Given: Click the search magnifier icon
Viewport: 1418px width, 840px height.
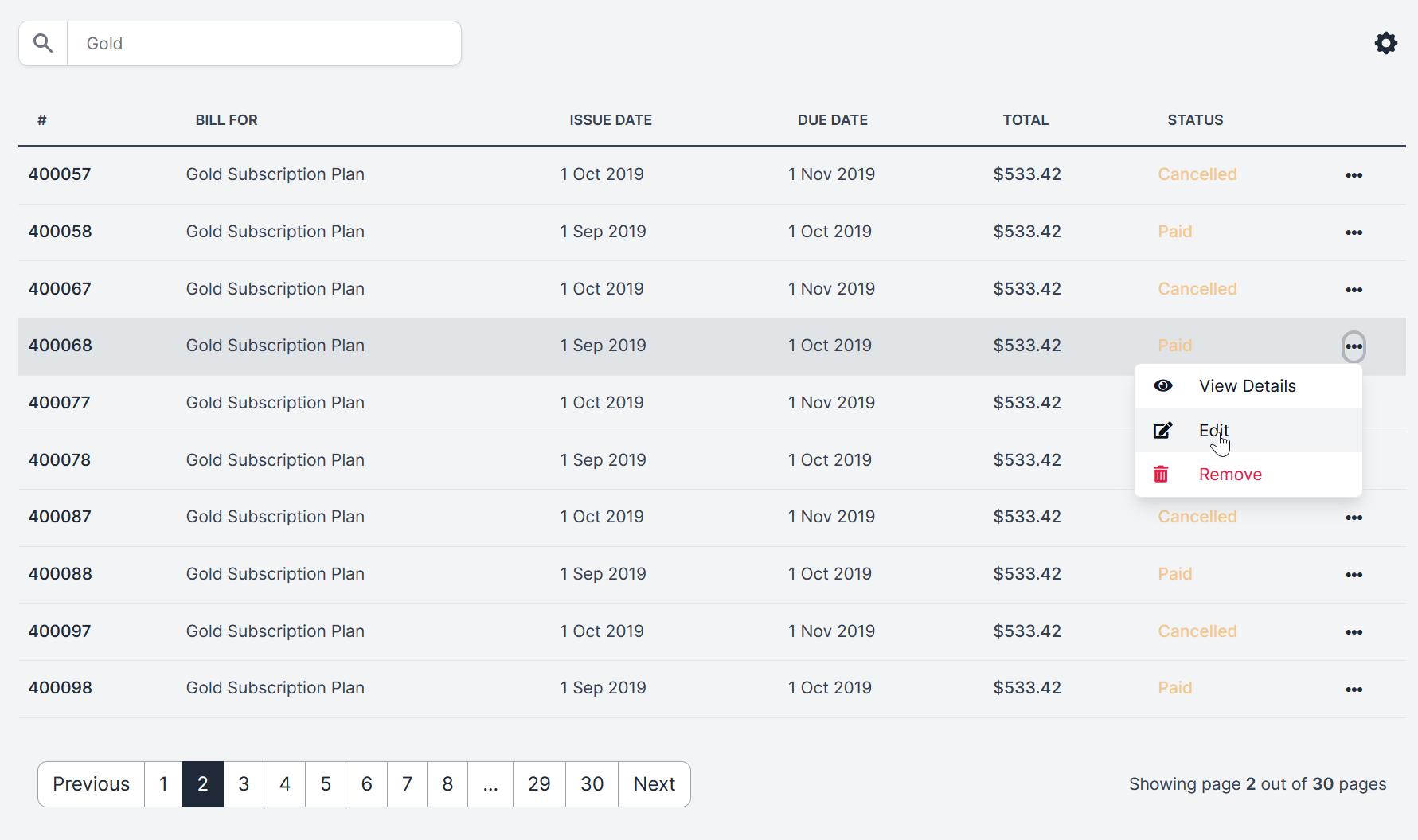Looking at the screenshot, I should pyautogui.click(x=43, y=43).
